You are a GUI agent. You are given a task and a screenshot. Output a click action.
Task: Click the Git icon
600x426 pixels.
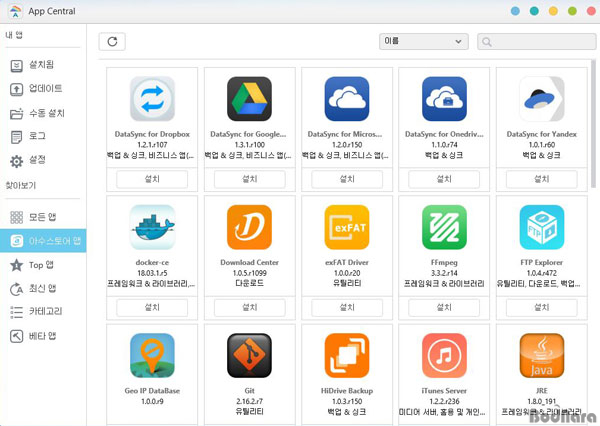point(249,356)
